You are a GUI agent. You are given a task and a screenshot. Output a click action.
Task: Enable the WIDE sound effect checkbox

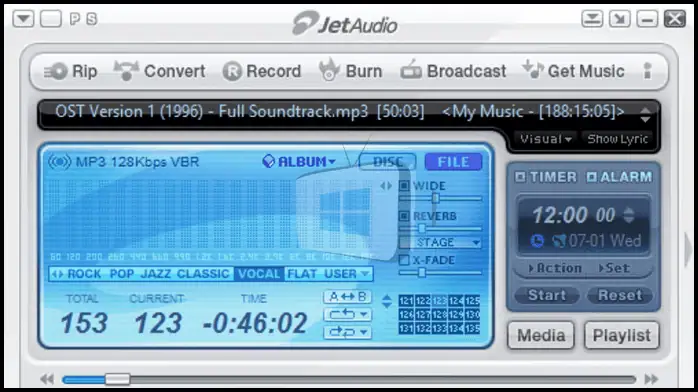[404, 186]
